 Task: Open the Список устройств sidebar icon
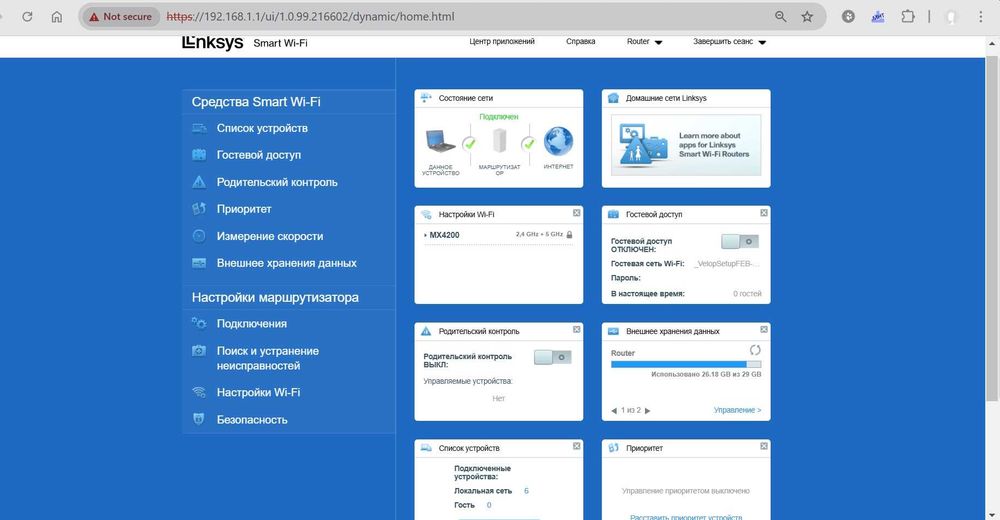pyautogui.click(x=199, y=128)
